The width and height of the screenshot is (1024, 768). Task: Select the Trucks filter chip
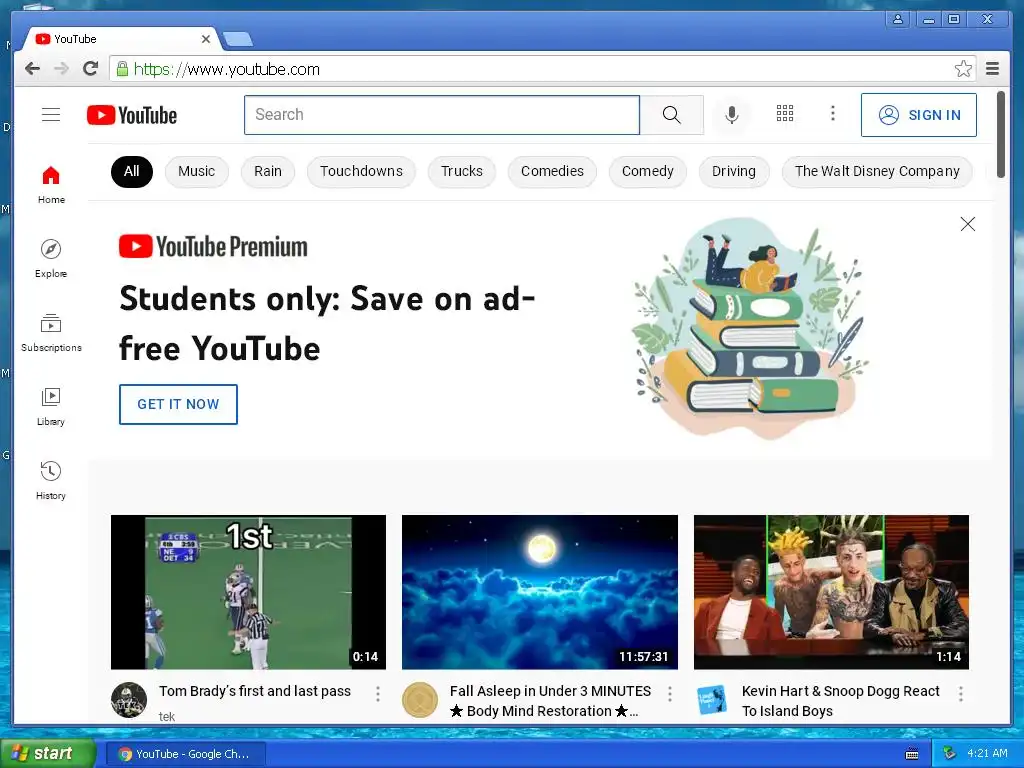(462, 172)
